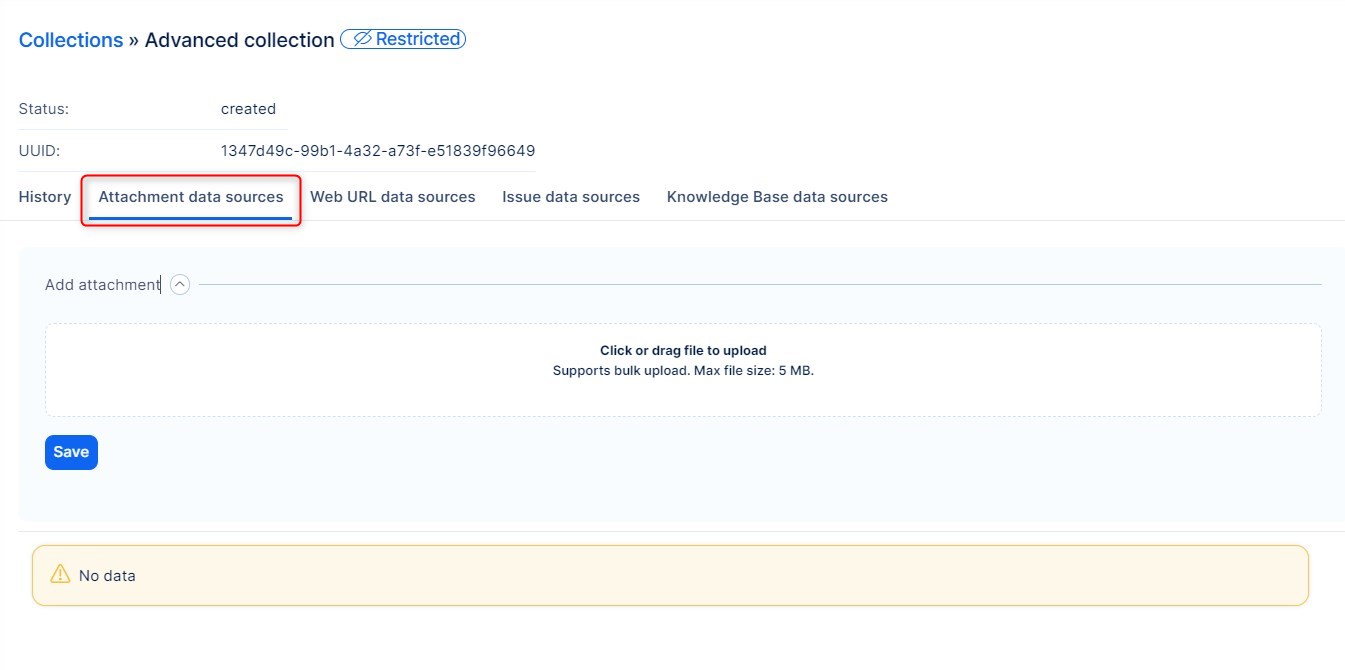
Task: Click the Advanced collection page title
Action: [239, 40]
